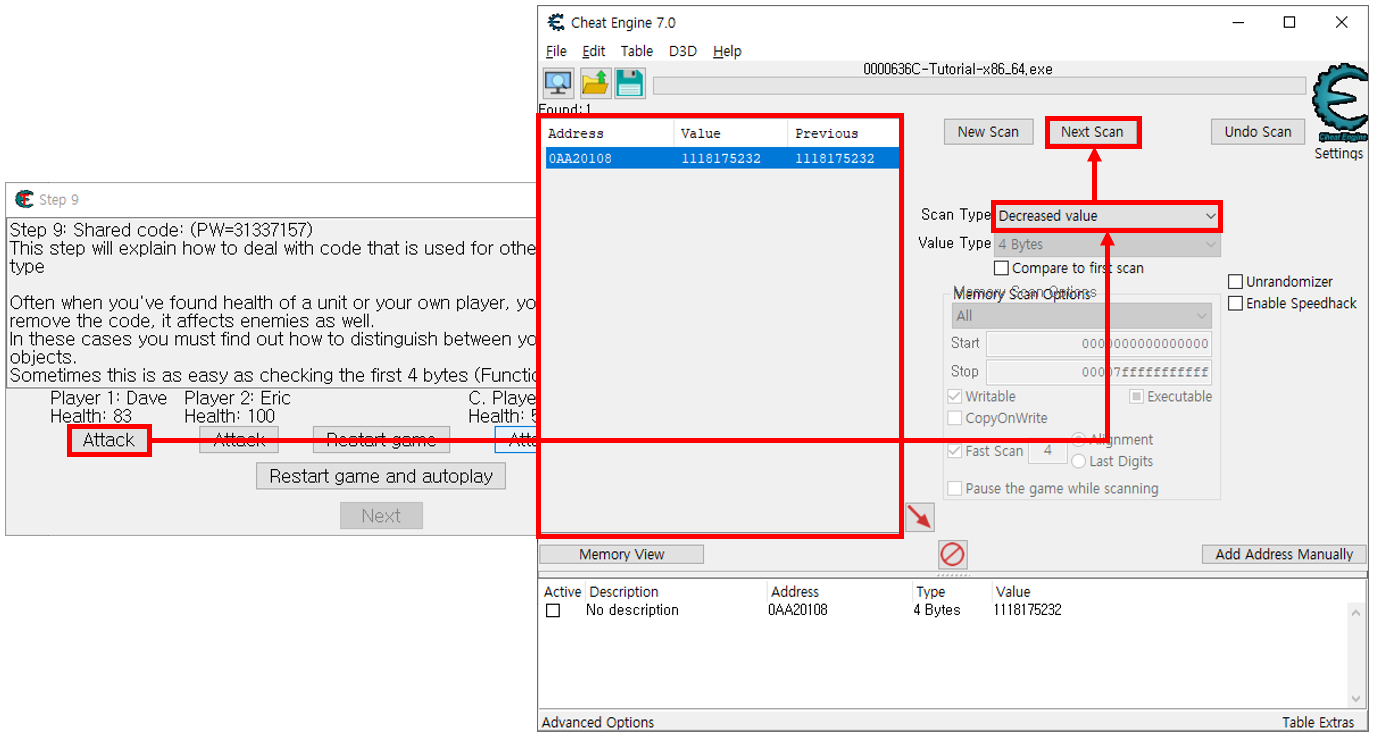Viewport: 1375px width, 739px height.
Task: Maximize the Cheat Engine window
Action: coord(1290,22)
